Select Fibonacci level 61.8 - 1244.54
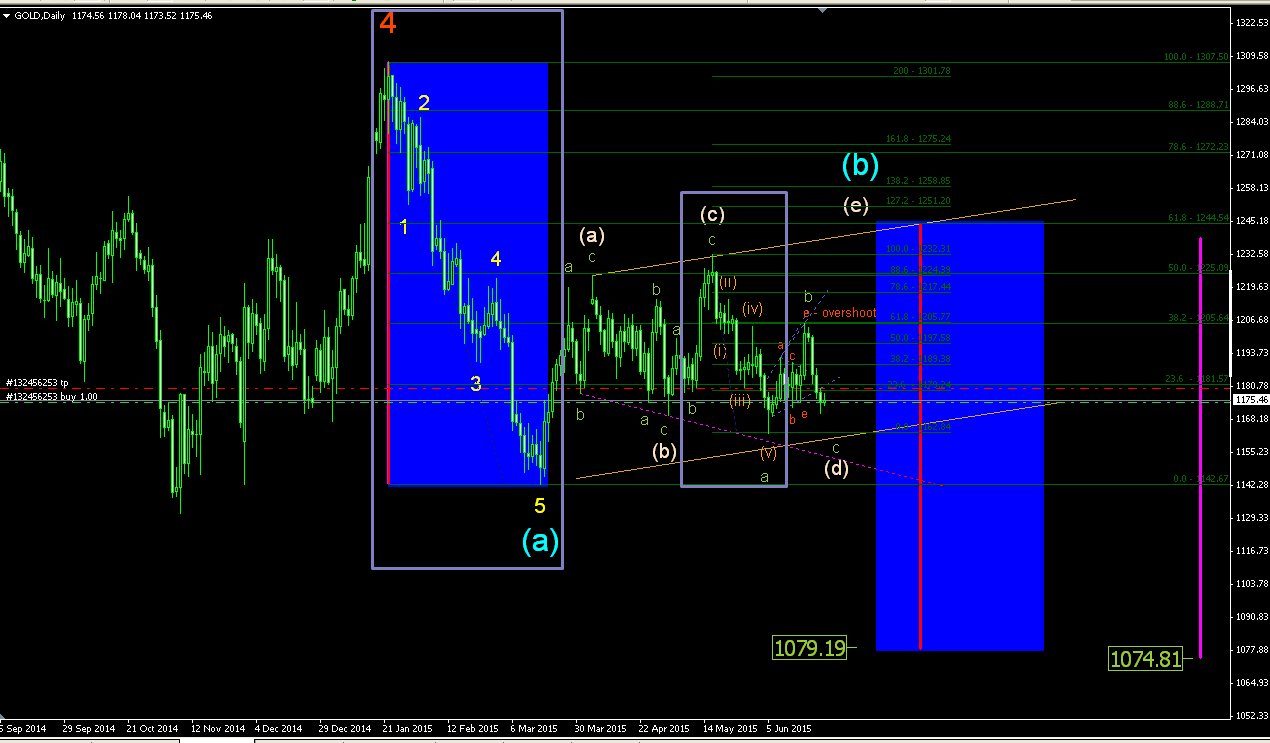 point(1198,217)
